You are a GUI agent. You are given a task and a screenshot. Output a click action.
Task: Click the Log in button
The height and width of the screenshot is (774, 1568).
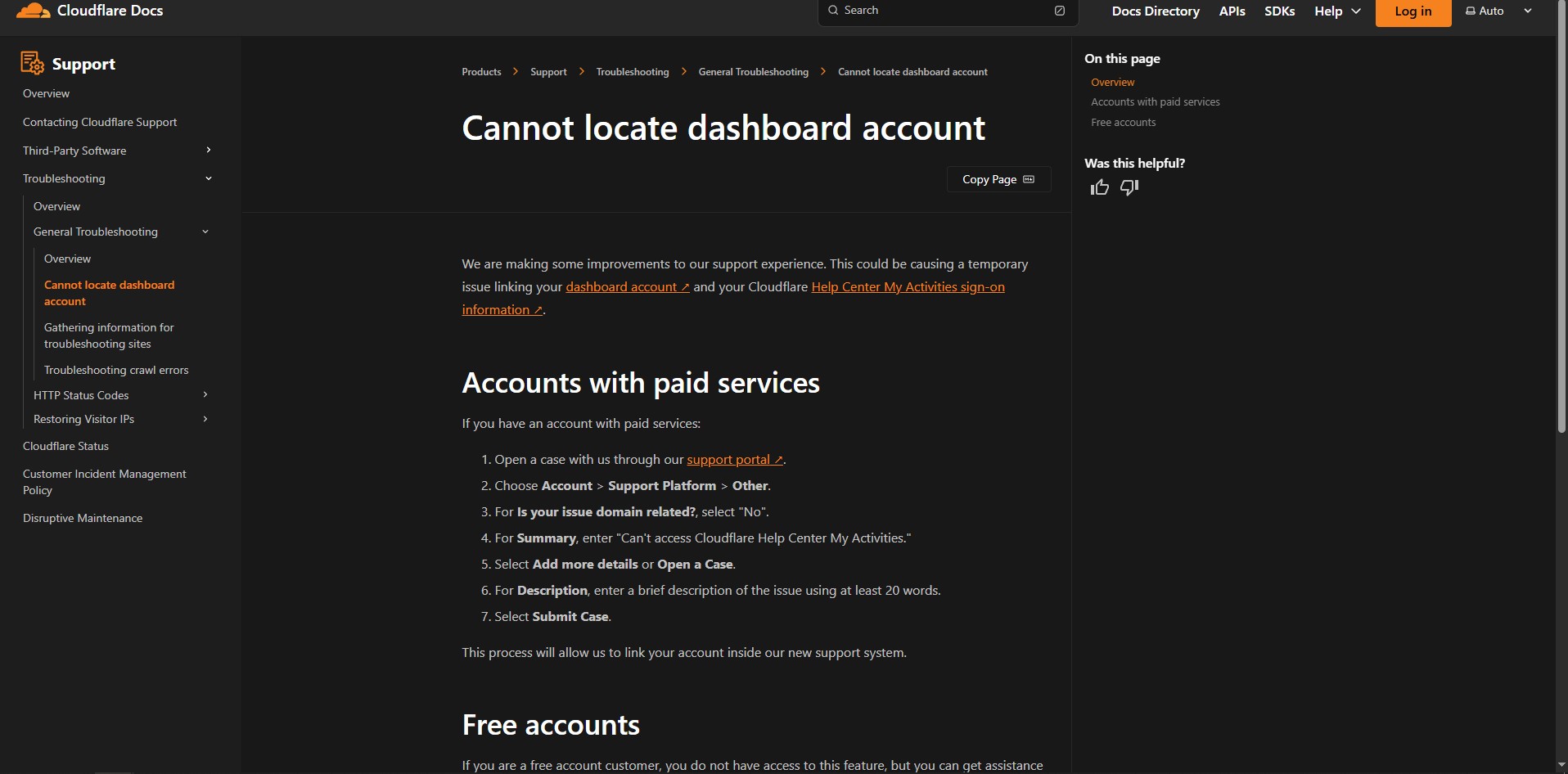point(1413,11)
